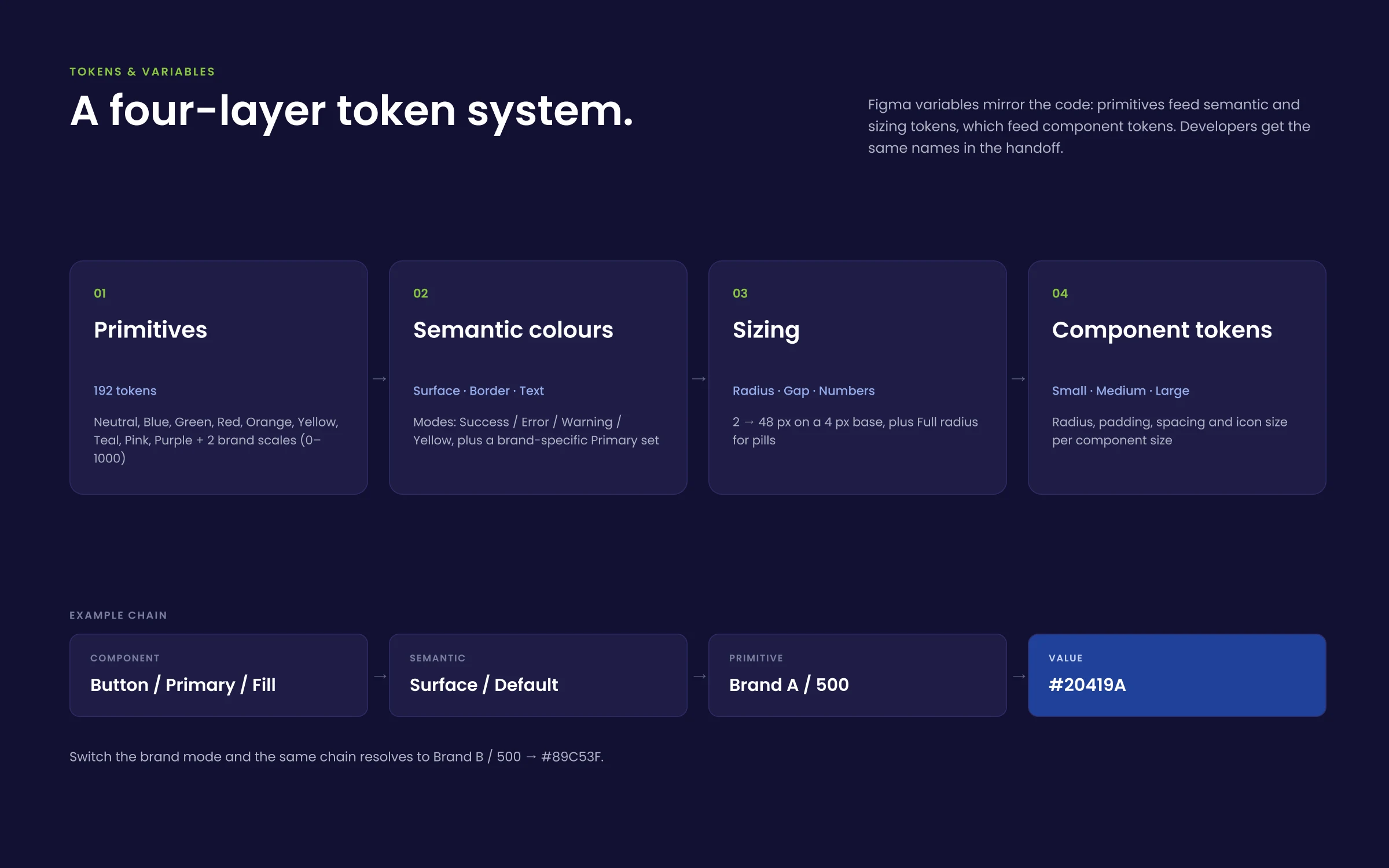Click the 'VALUE' label in blue box

coord(1065,658)
